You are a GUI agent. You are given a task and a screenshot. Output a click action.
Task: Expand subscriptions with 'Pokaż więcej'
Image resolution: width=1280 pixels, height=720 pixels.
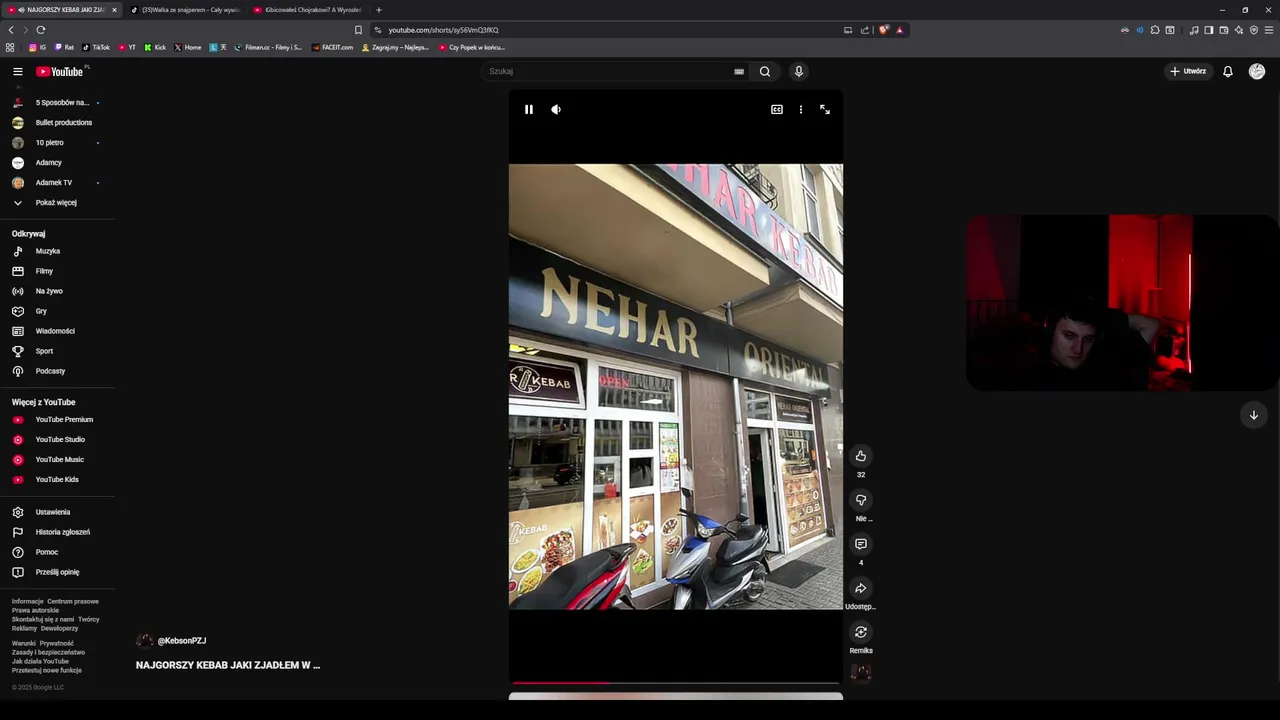57,202
